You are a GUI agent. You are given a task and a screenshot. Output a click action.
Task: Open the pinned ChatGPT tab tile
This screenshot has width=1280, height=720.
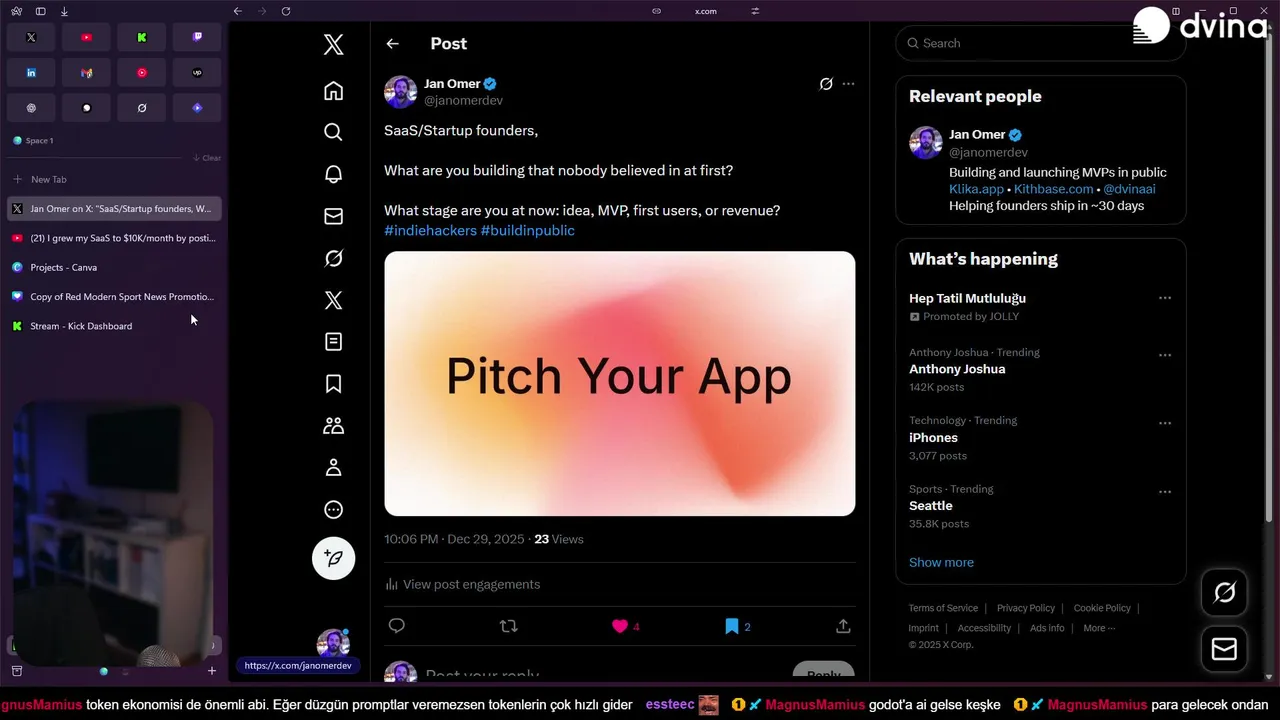click(31, 108)
